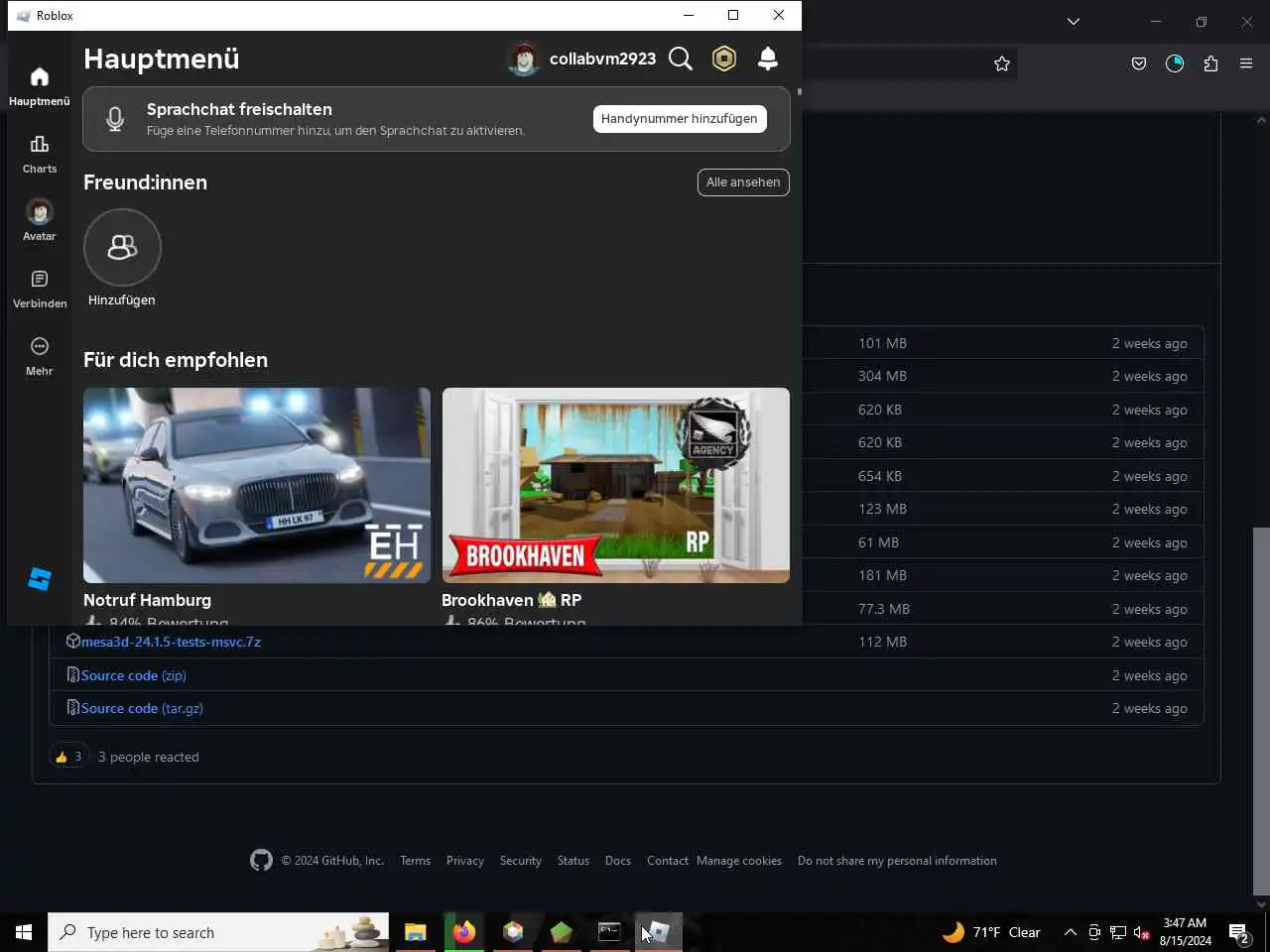Bookmark page with the browser star icon
The image size is (1270, 952).
tap(1002, 63)
